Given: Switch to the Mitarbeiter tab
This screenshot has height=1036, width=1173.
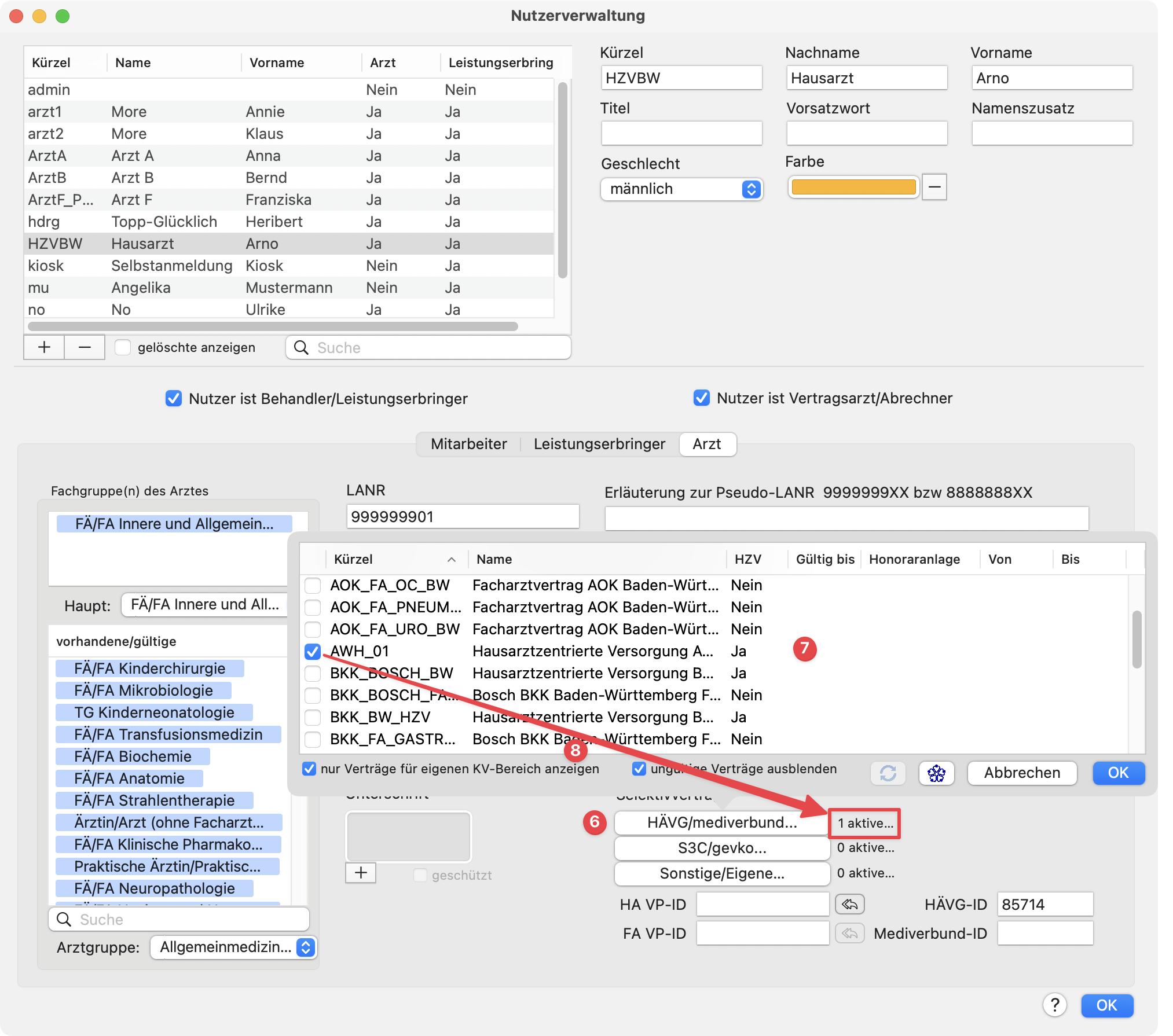Looking at the screenshot, I should [x=468, y=444].
